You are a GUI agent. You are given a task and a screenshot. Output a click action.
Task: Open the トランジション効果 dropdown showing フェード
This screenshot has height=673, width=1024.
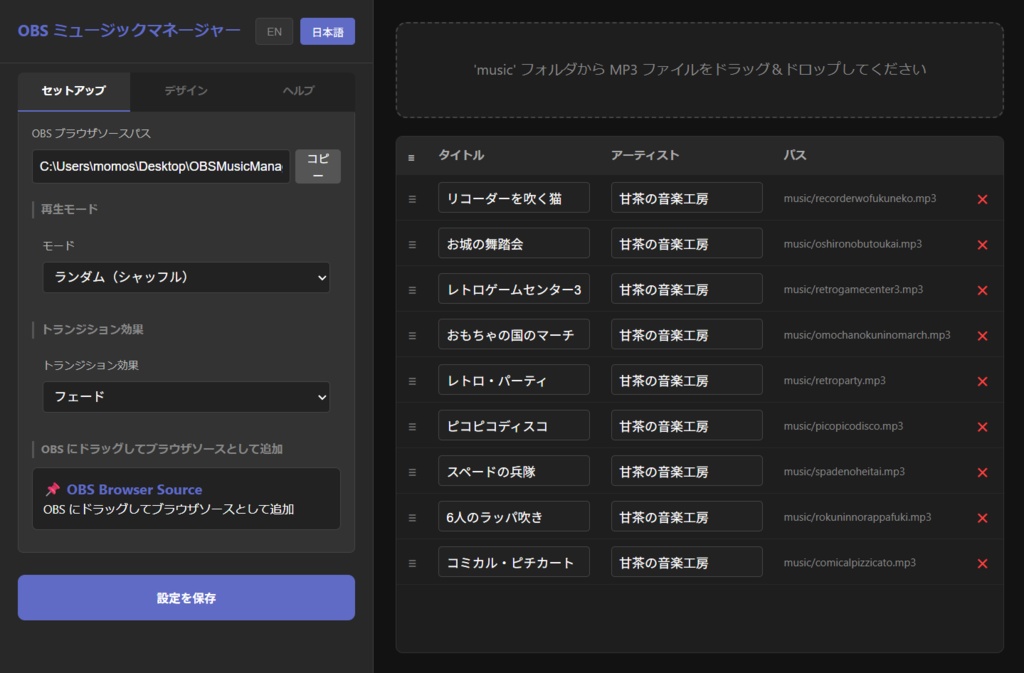(186, 397)
